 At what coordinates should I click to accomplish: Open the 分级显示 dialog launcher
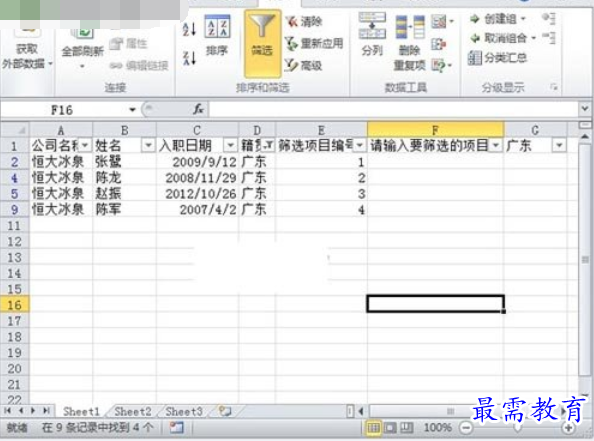click(554, 88)
